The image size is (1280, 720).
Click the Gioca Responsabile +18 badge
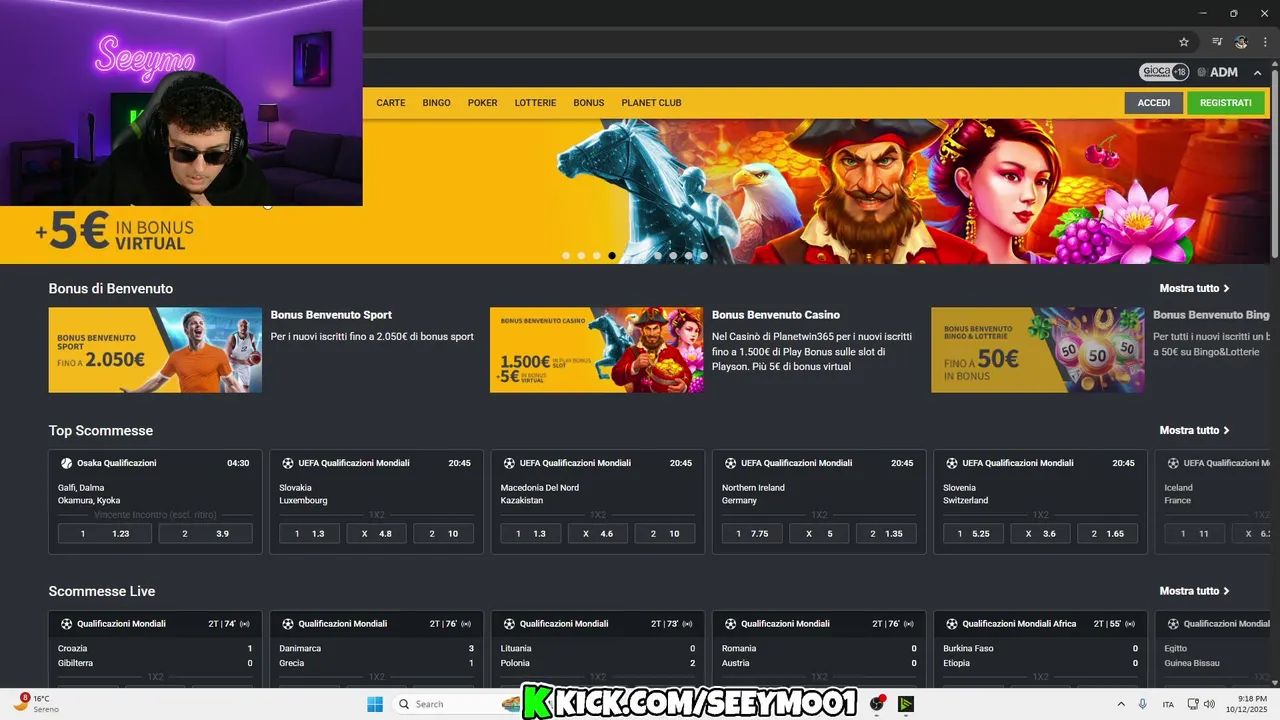(1164, 72)
